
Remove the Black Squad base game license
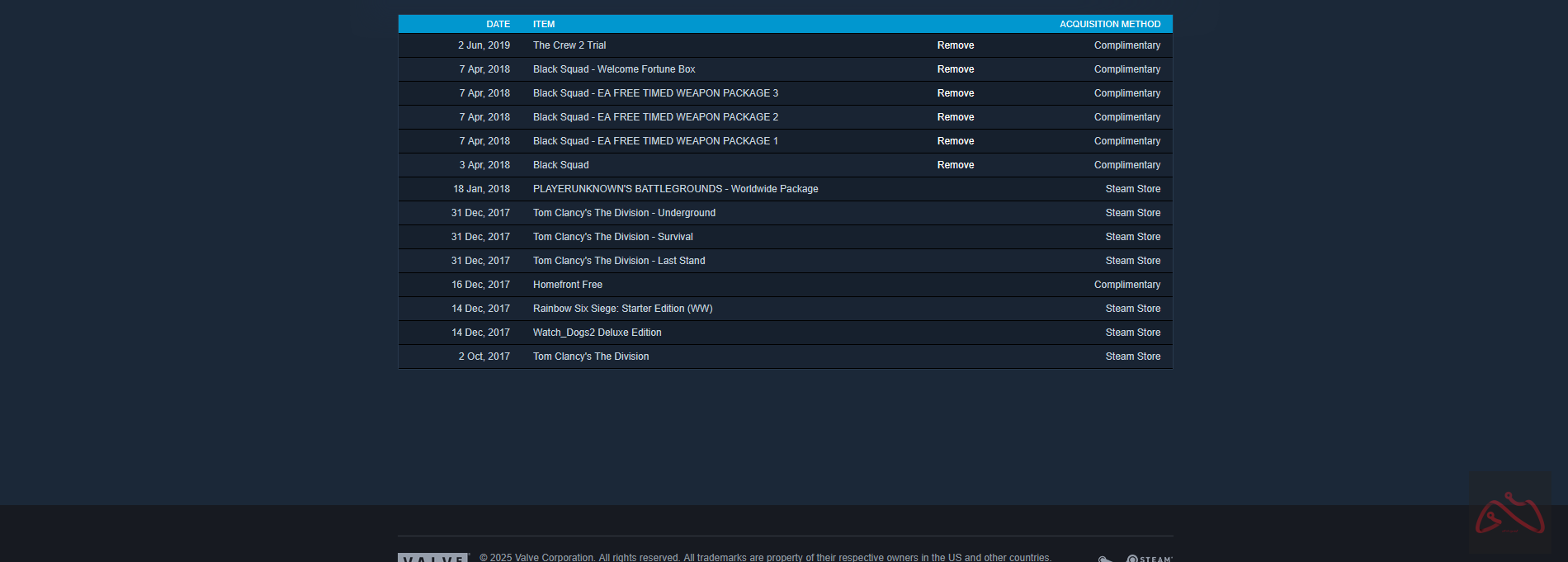coord(955,165)
